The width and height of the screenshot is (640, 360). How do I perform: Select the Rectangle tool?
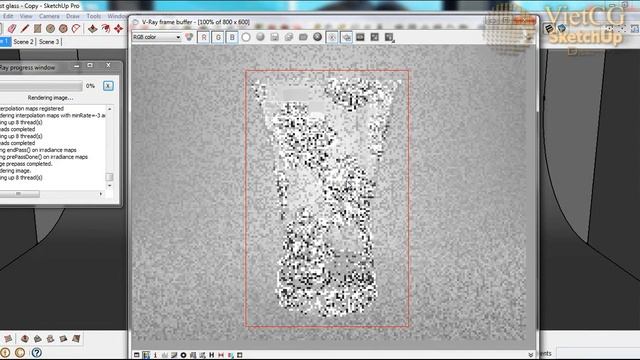coord(38,29)
